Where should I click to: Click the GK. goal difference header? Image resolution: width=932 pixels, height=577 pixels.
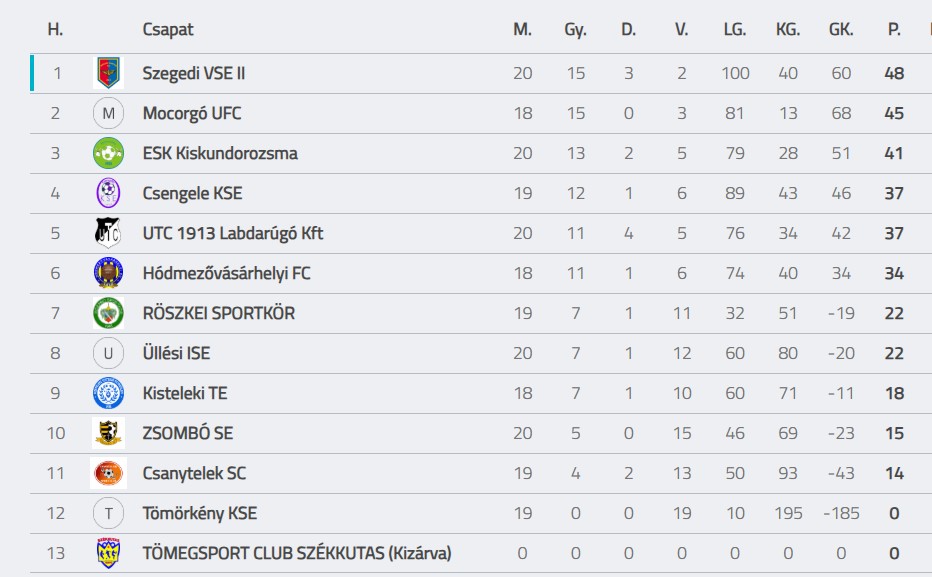click(841, 30)
